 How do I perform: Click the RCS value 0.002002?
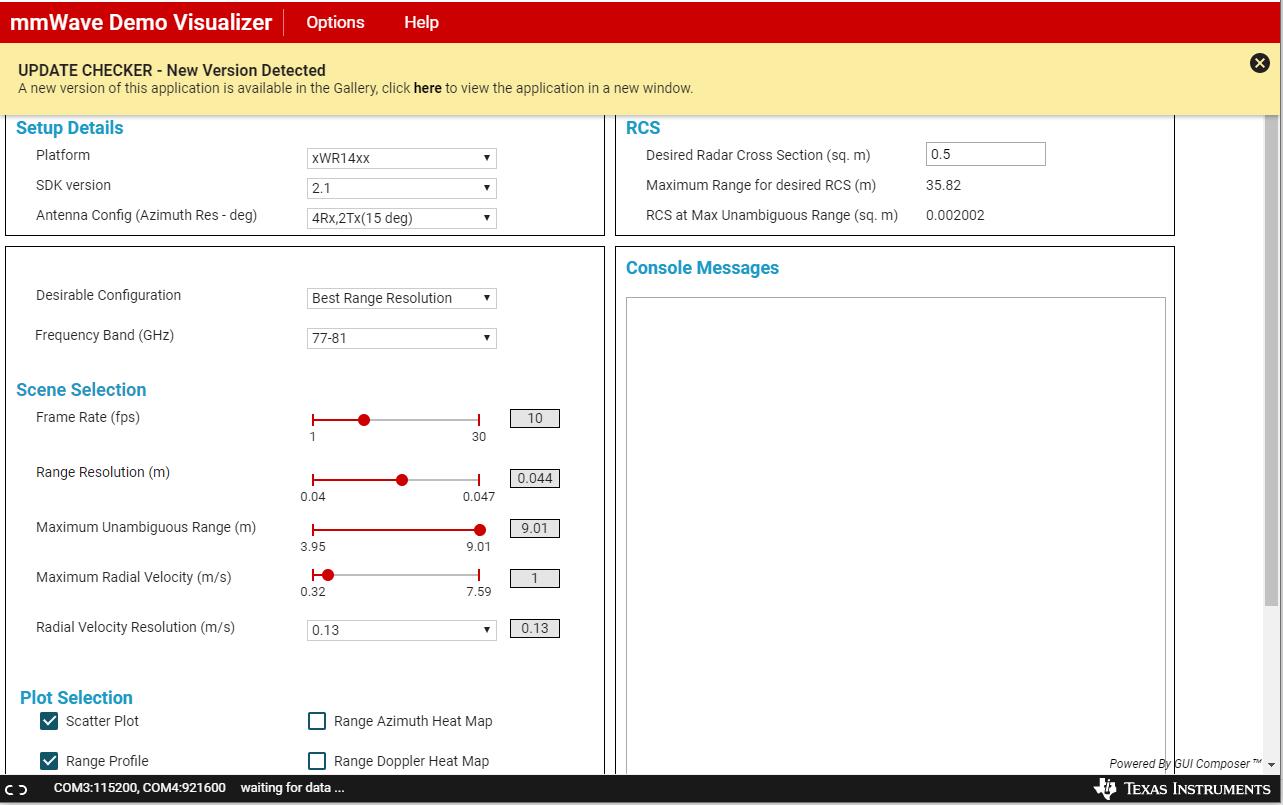(x=955, y=215)
